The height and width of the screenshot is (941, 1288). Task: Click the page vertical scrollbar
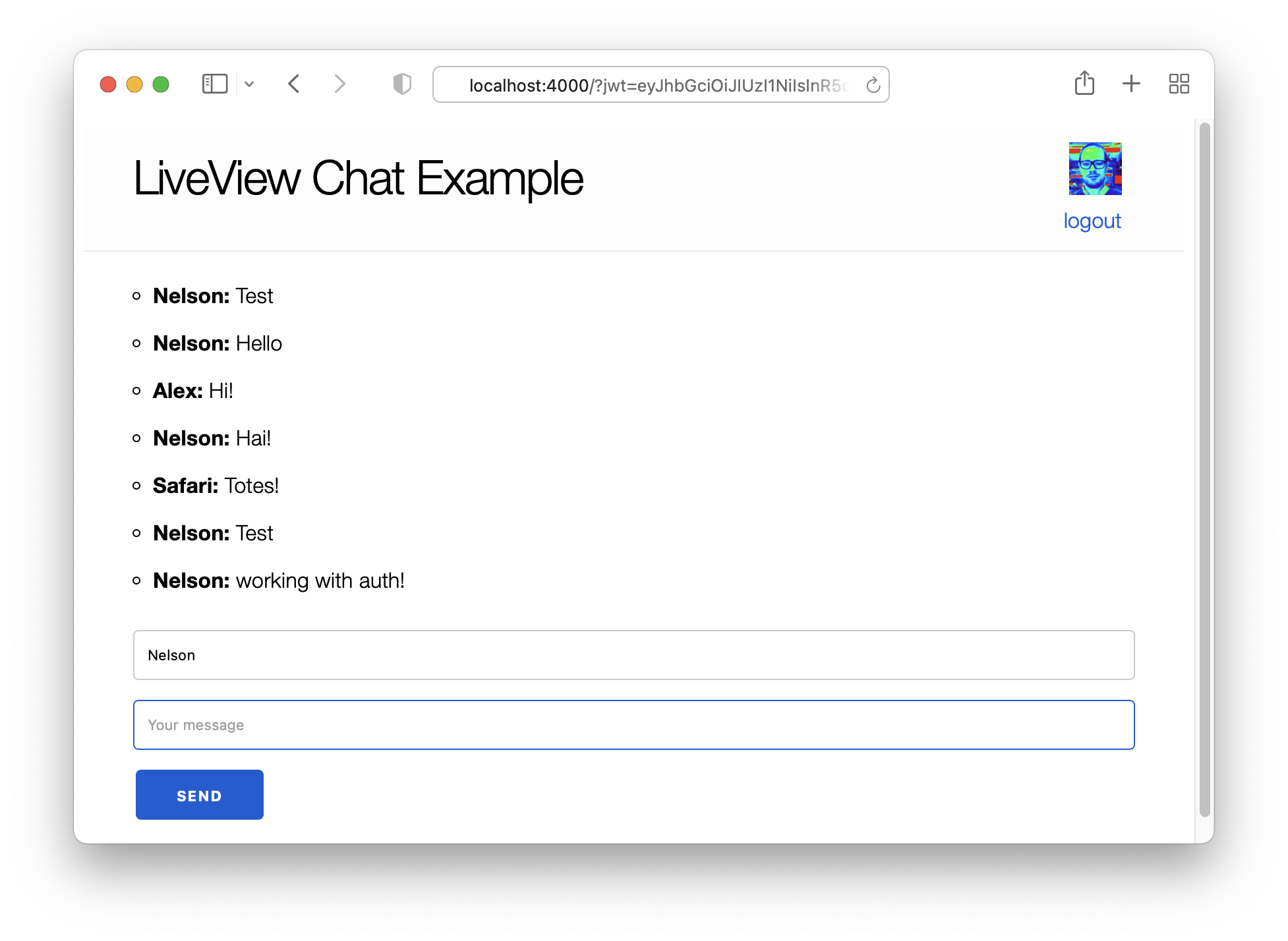(1204, 469)
